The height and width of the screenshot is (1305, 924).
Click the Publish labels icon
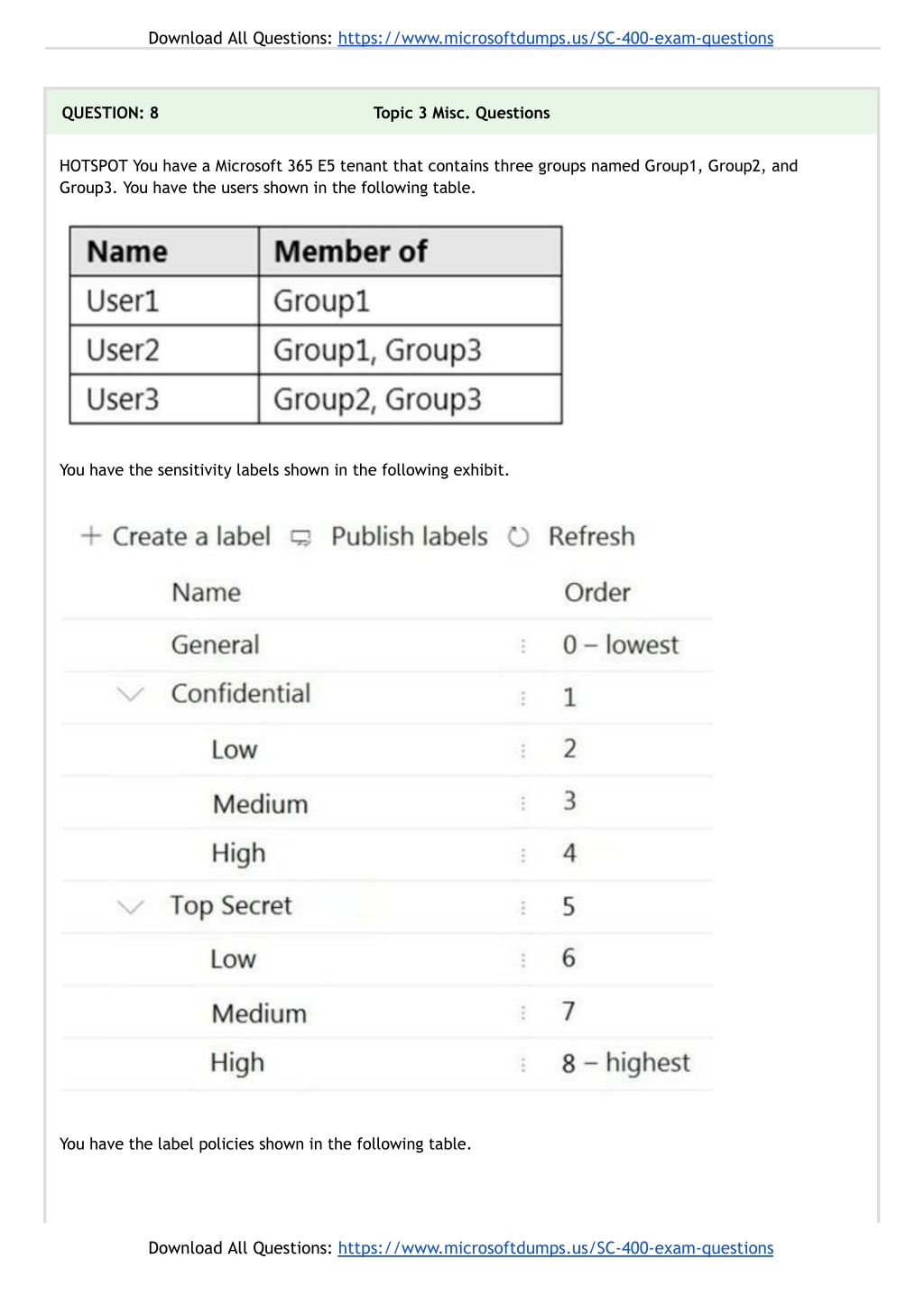(301, 538)
